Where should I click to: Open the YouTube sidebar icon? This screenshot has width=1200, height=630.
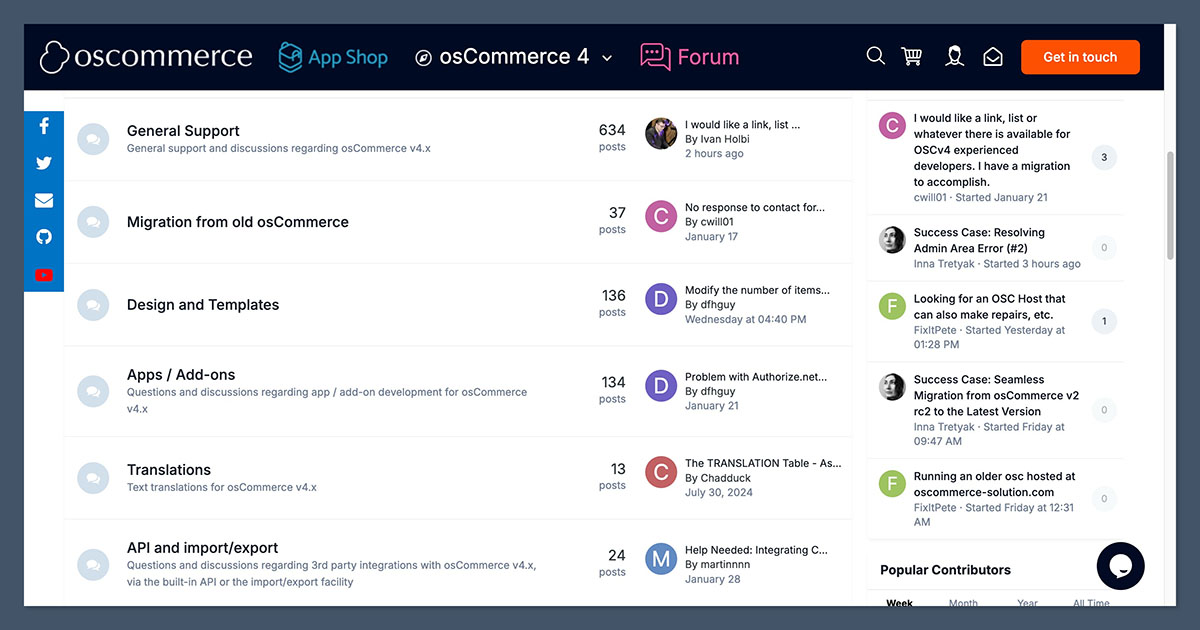pos(43,275)
